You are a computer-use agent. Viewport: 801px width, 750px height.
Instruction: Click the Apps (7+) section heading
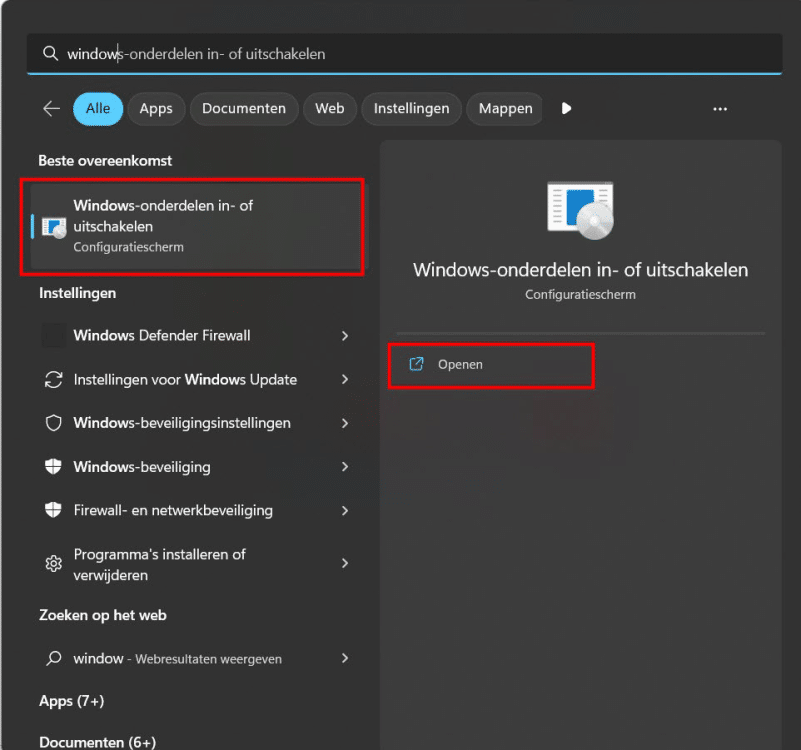[x=72, y=701]
